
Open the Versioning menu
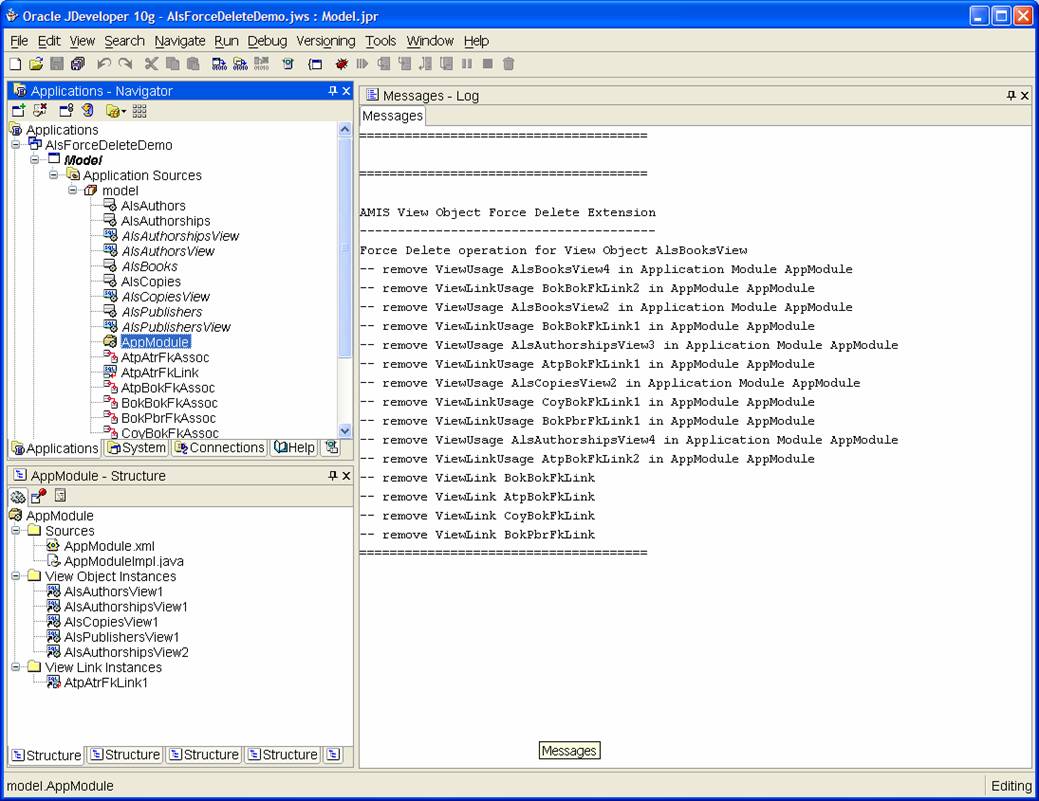(325, 41)
